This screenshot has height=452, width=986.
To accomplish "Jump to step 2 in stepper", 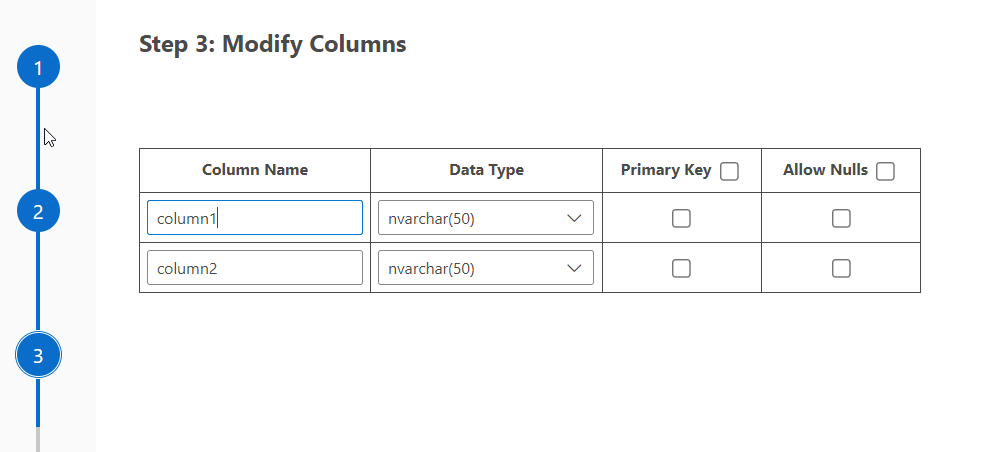I will pos(38,212).
